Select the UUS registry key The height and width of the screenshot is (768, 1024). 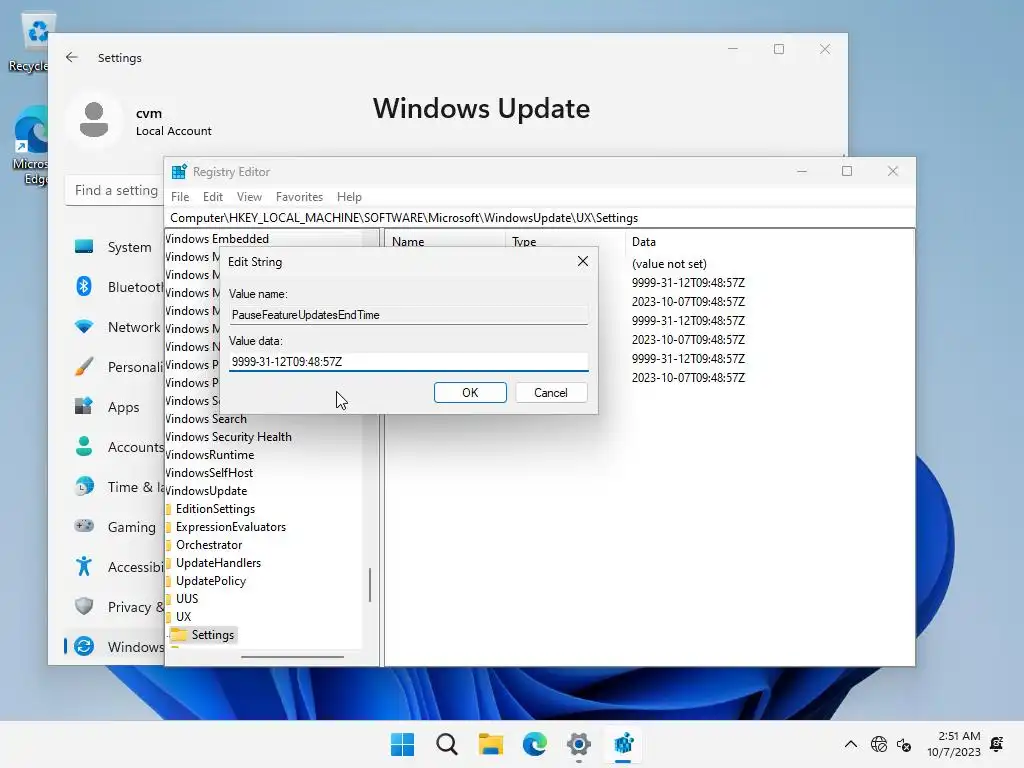[x=186, y=598]
